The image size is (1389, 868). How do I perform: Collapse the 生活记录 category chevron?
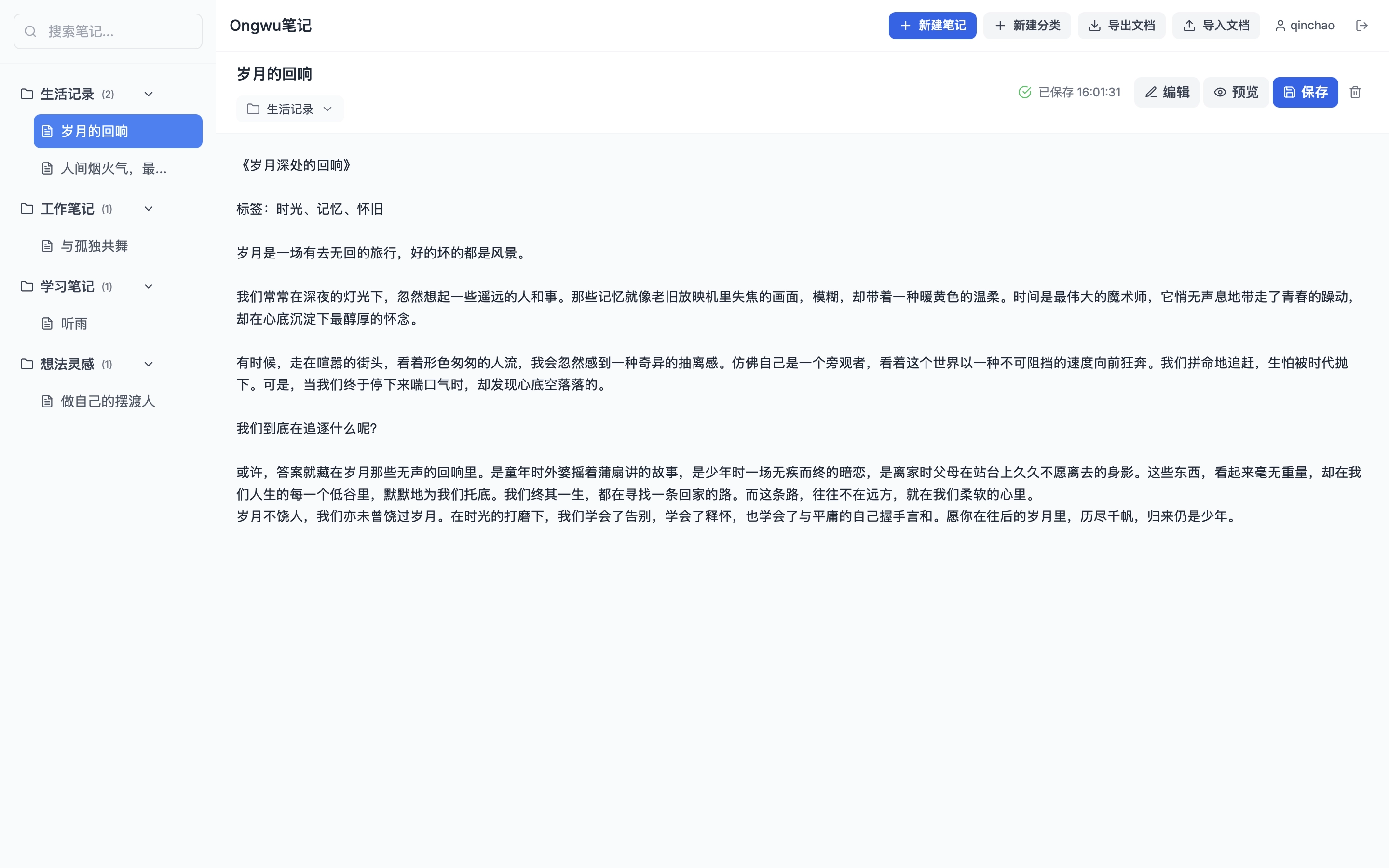click(x=148, y=94)
